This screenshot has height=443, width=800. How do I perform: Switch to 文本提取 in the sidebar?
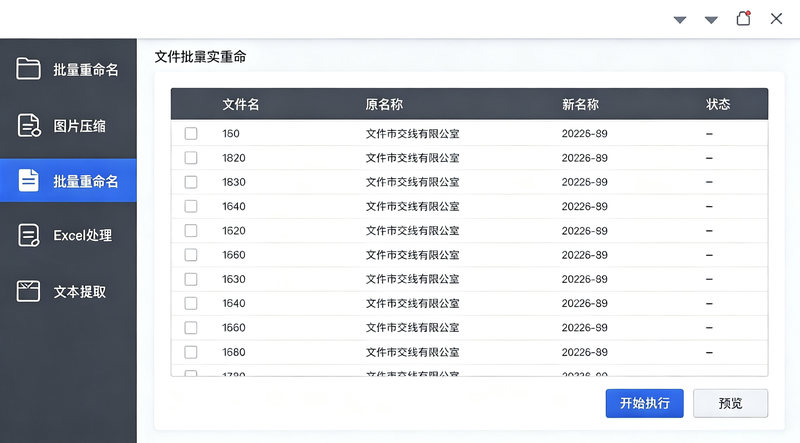68,291
